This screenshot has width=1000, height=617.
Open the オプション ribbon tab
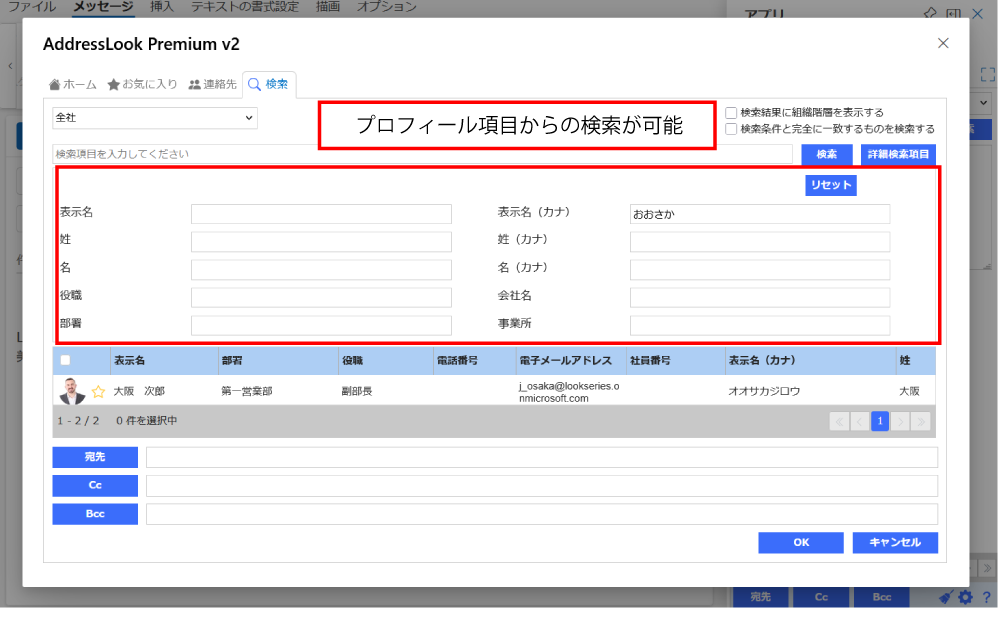coord(386,7)
